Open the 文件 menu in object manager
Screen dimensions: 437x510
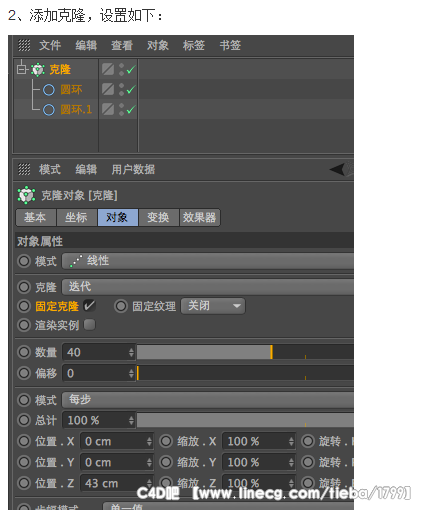coord(50,45)
